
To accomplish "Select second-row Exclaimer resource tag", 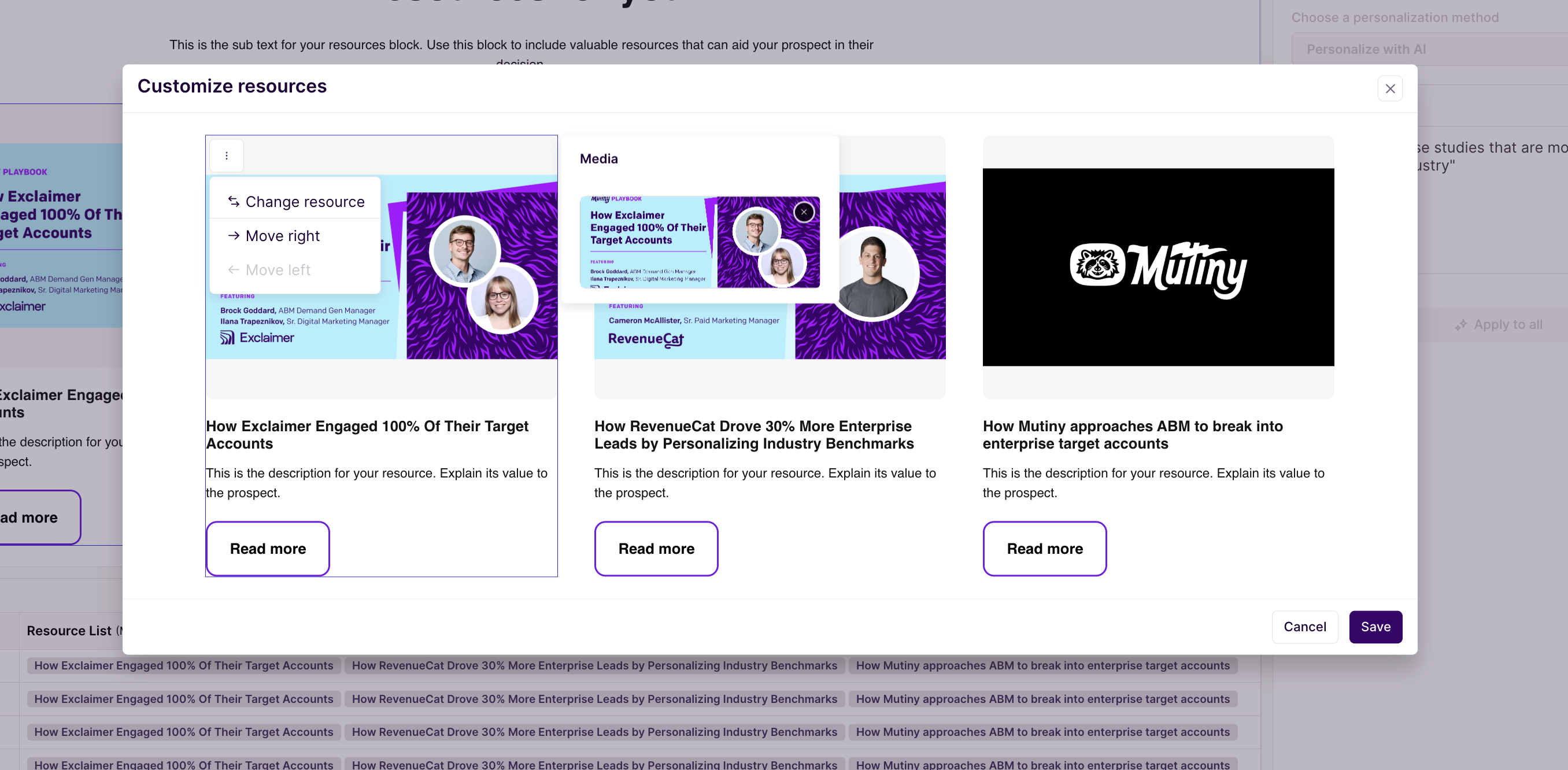I will point(183,699).
